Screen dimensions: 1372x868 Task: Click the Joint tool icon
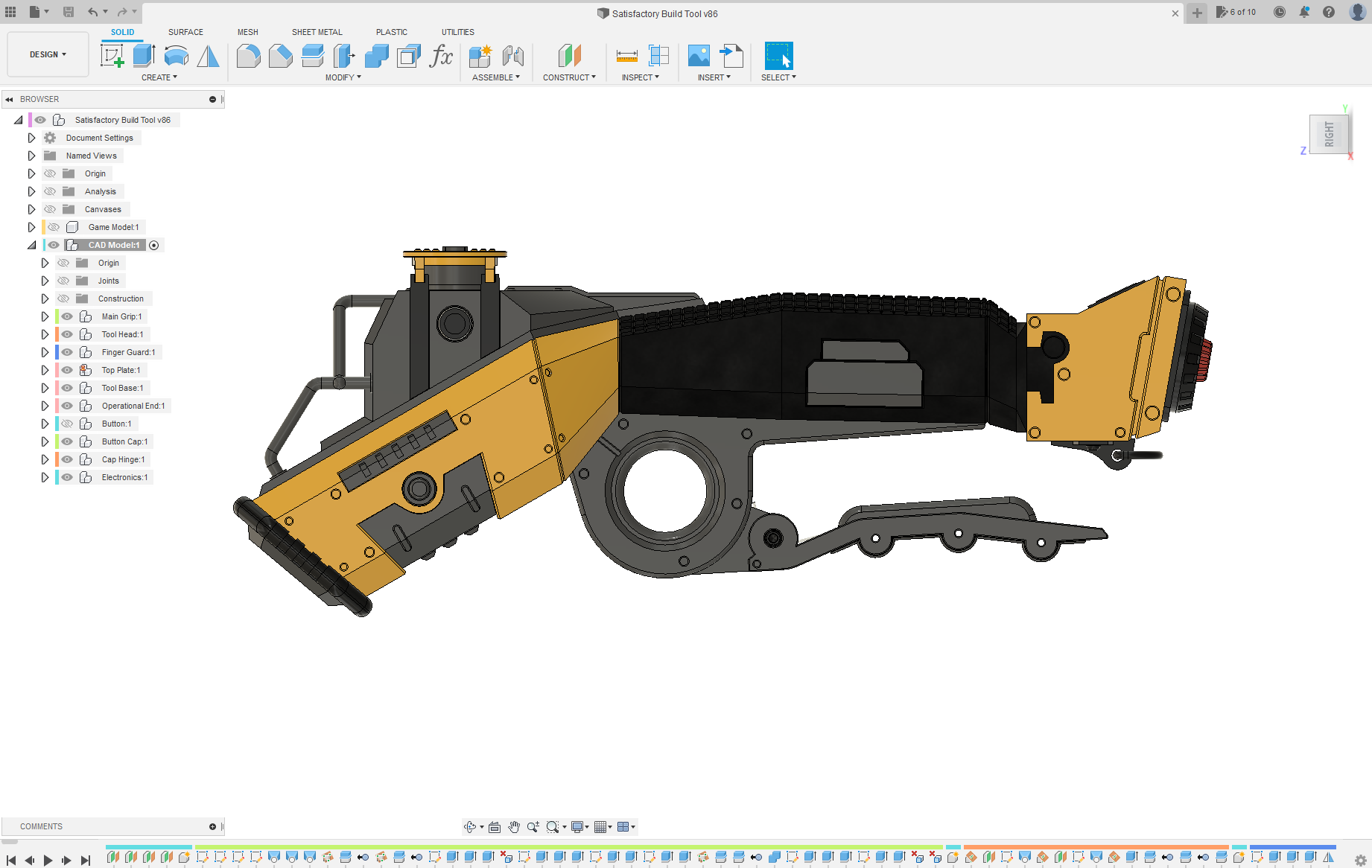click(512, 56)
